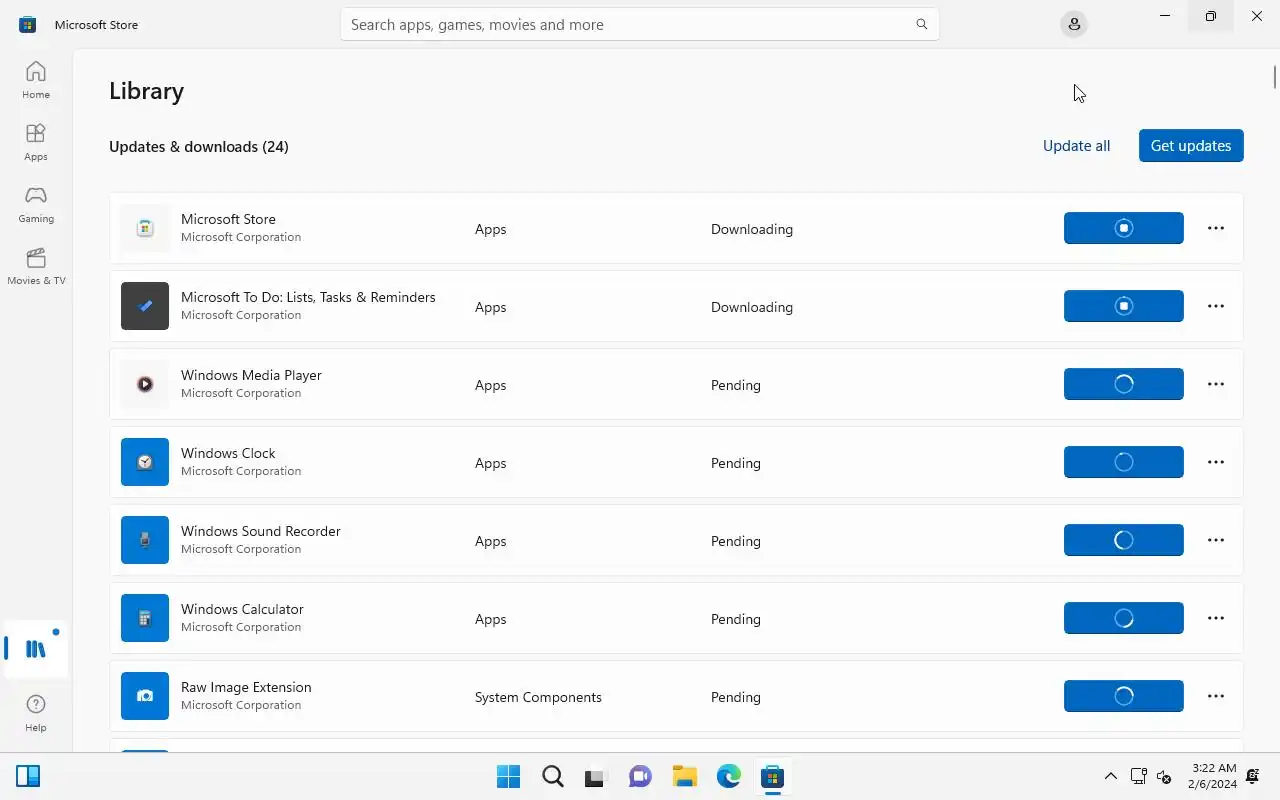This screenshot has width=1280, height=800.
Task: Click Raw Image Extension pending button
Action: pos(1124,696)
